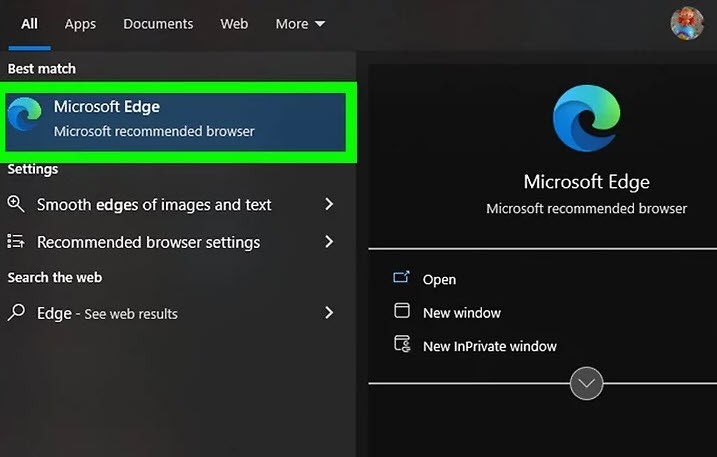The height and width of the screenshot is (457, 717).
Task: Switch to the Web tab
Action: click(x=234, y=24)
